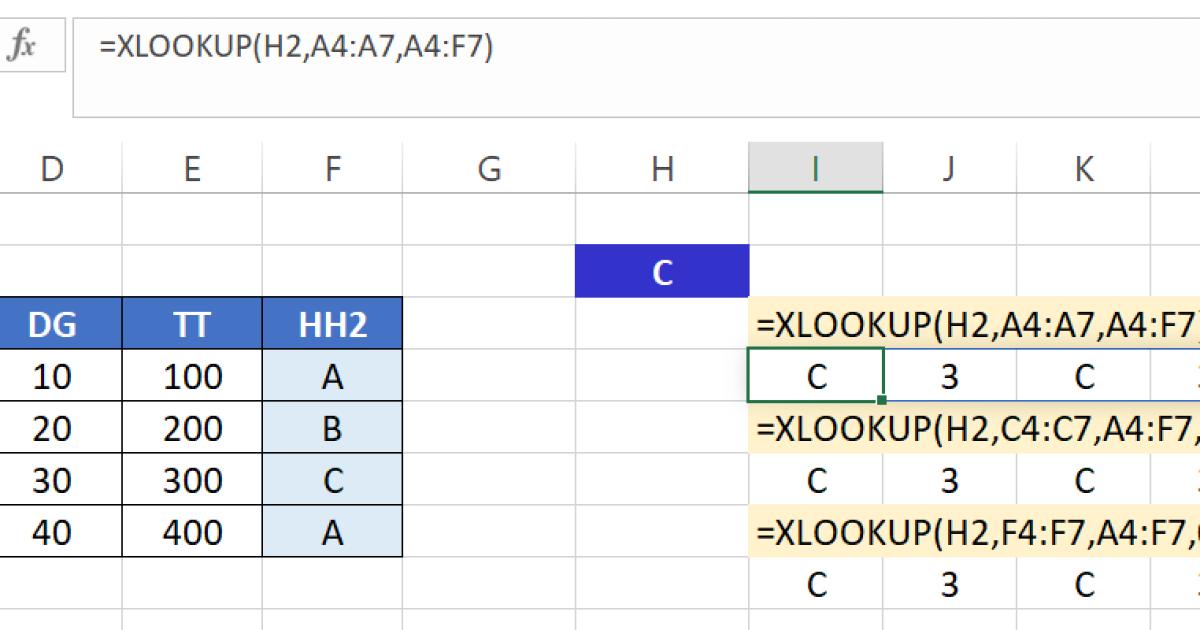Click the fill handle of the selected cell
This screenshot has width=1200, height=630.
(x=883, y=398)
